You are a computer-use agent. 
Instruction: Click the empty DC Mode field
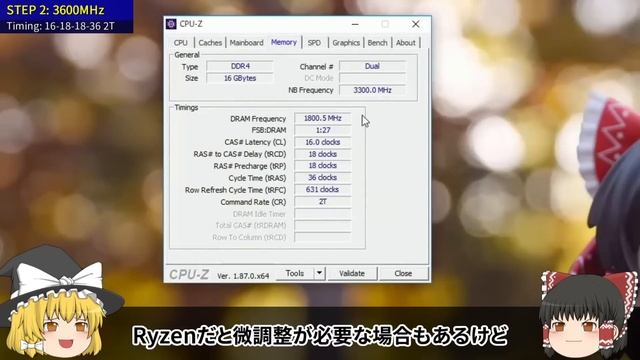372,78
